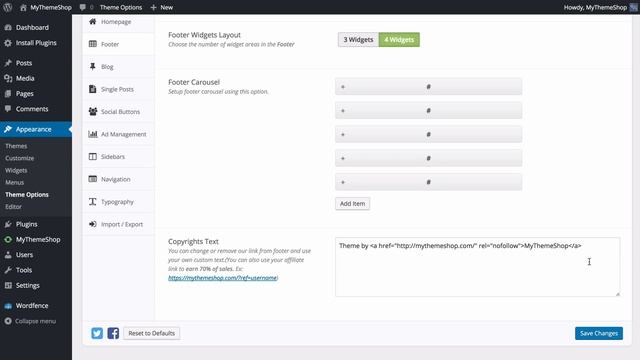Image resolution: width=640 pixels, height=360 pixels.
Task: Open the Single Posts options tab
Action: click(x=118, y=89)
